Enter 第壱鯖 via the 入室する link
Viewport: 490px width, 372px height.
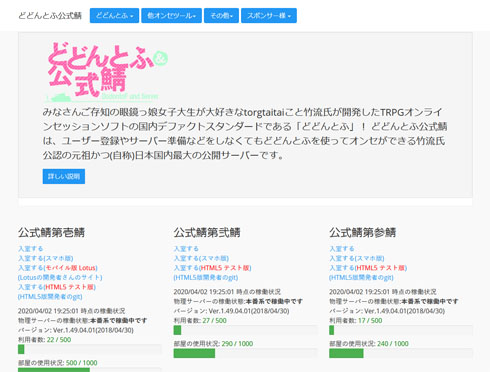click(30, 249)
